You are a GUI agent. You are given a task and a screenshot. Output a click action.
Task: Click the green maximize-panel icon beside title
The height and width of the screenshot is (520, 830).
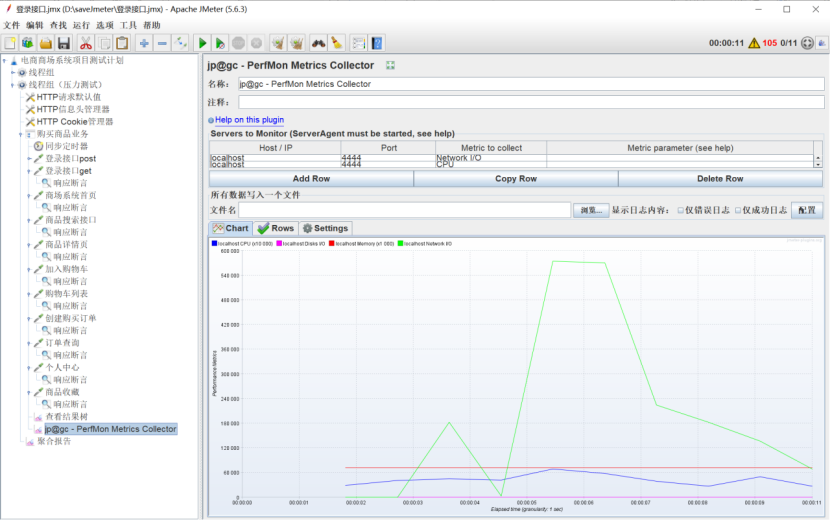point(390,66)
